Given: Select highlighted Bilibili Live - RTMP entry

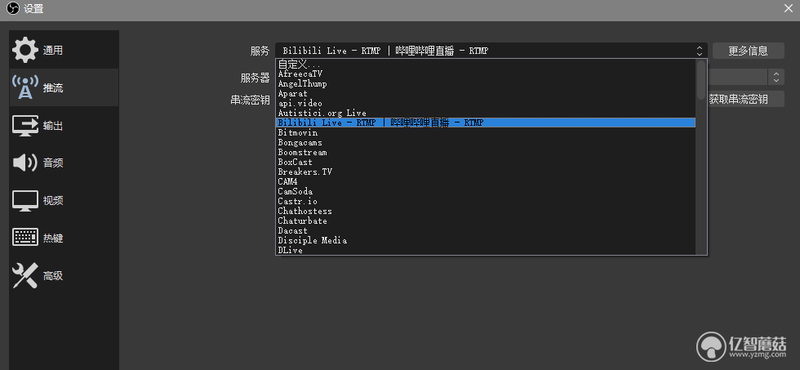Looking at the screenshot, I should pos(485,123).
